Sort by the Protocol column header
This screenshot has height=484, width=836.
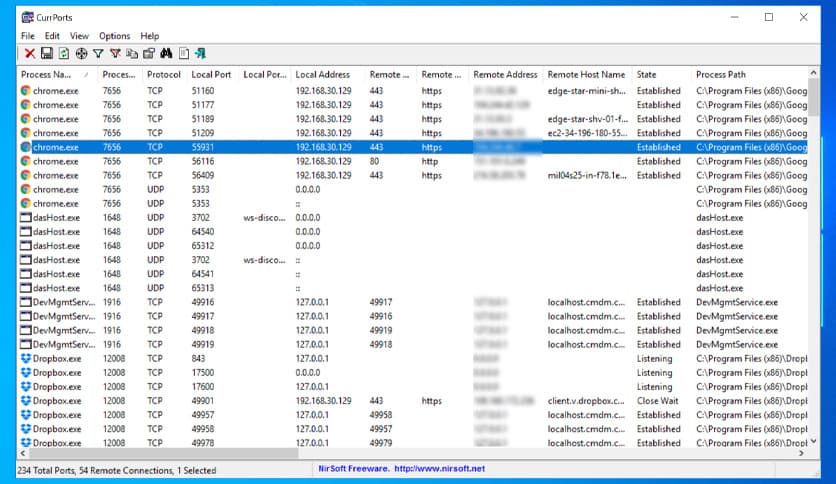tap(164, 75)
